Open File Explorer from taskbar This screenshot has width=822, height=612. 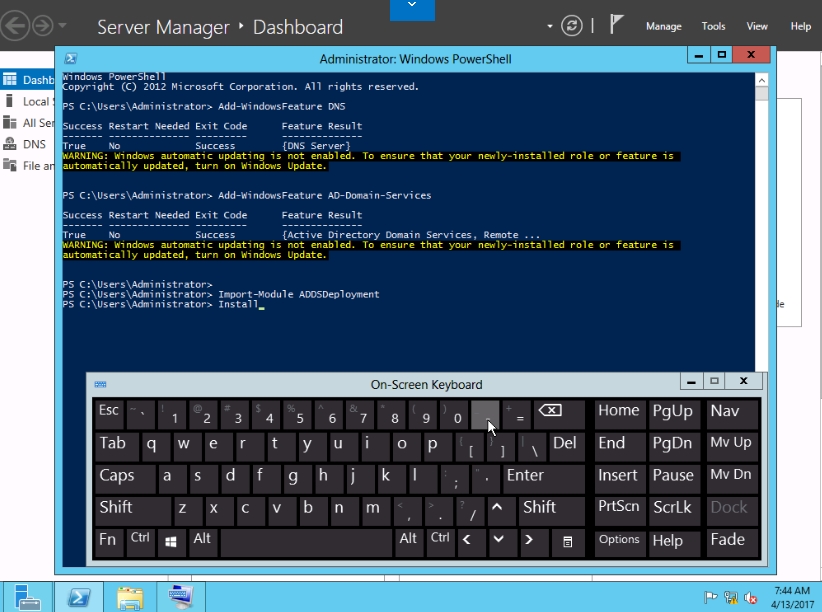130,597
